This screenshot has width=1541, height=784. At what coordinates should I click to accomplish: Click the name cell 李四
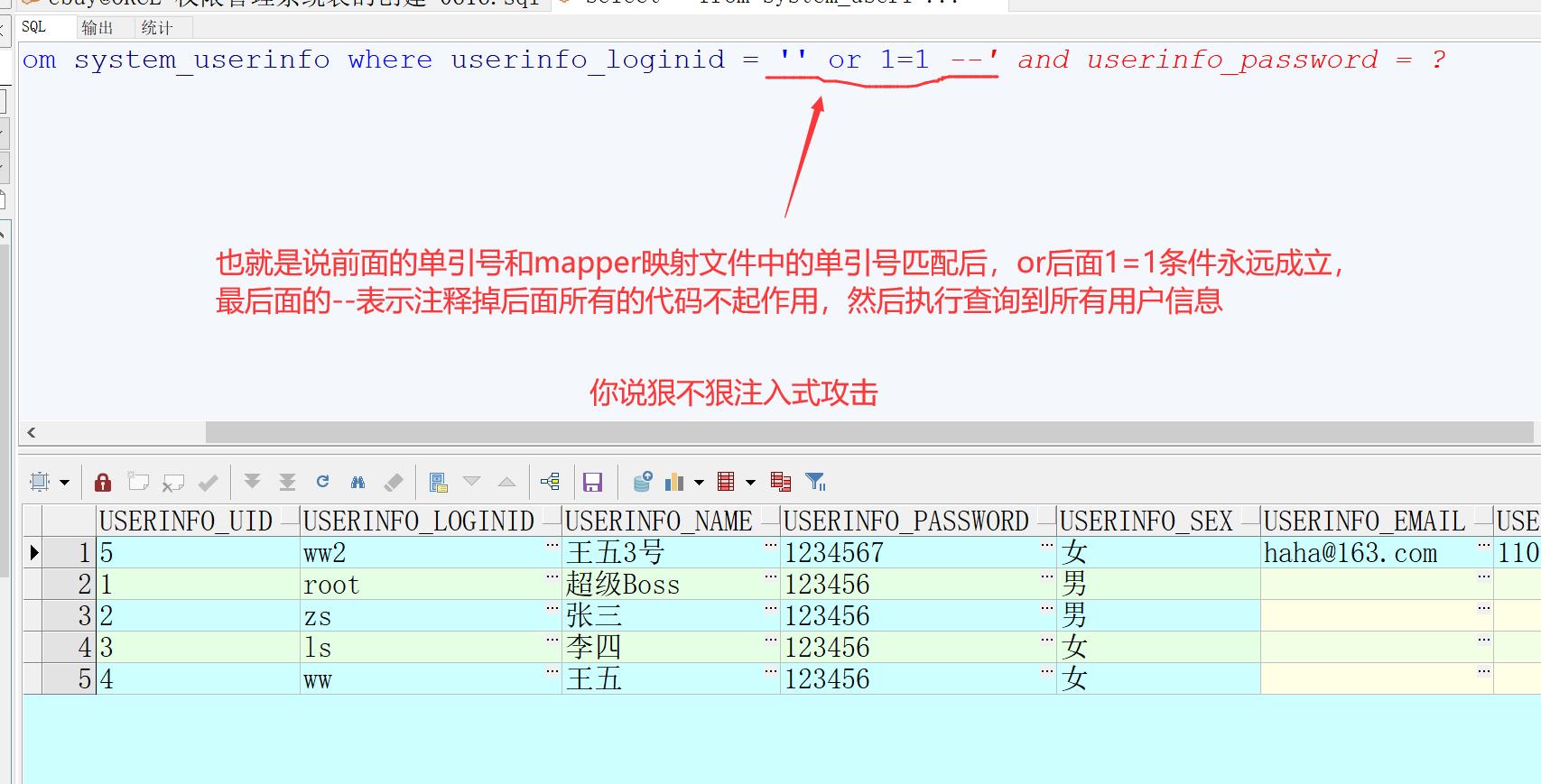click(x=671, y=647)
